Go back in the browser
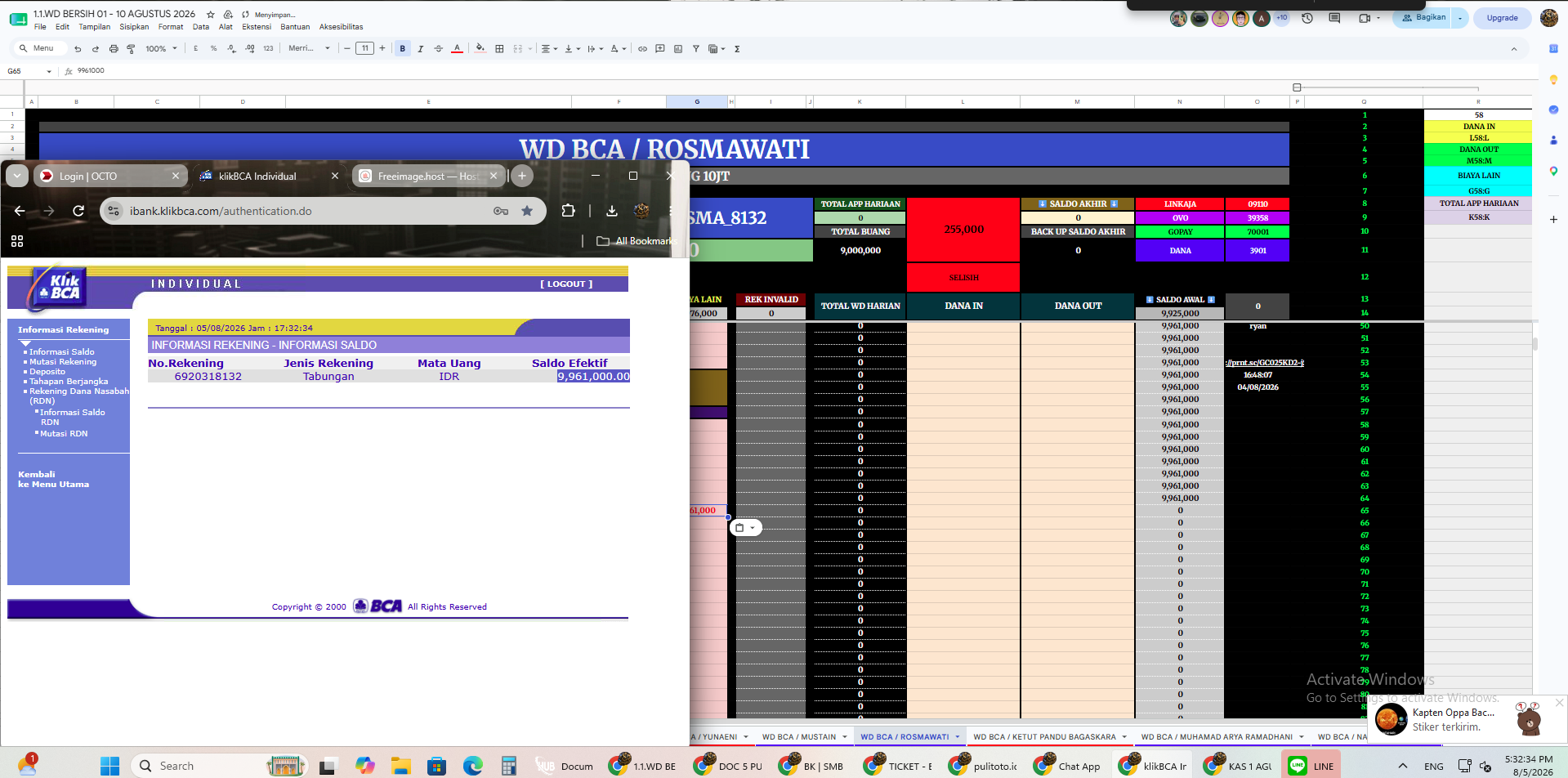Screen dimensions: 1568x778 click(x=20, y=211)
